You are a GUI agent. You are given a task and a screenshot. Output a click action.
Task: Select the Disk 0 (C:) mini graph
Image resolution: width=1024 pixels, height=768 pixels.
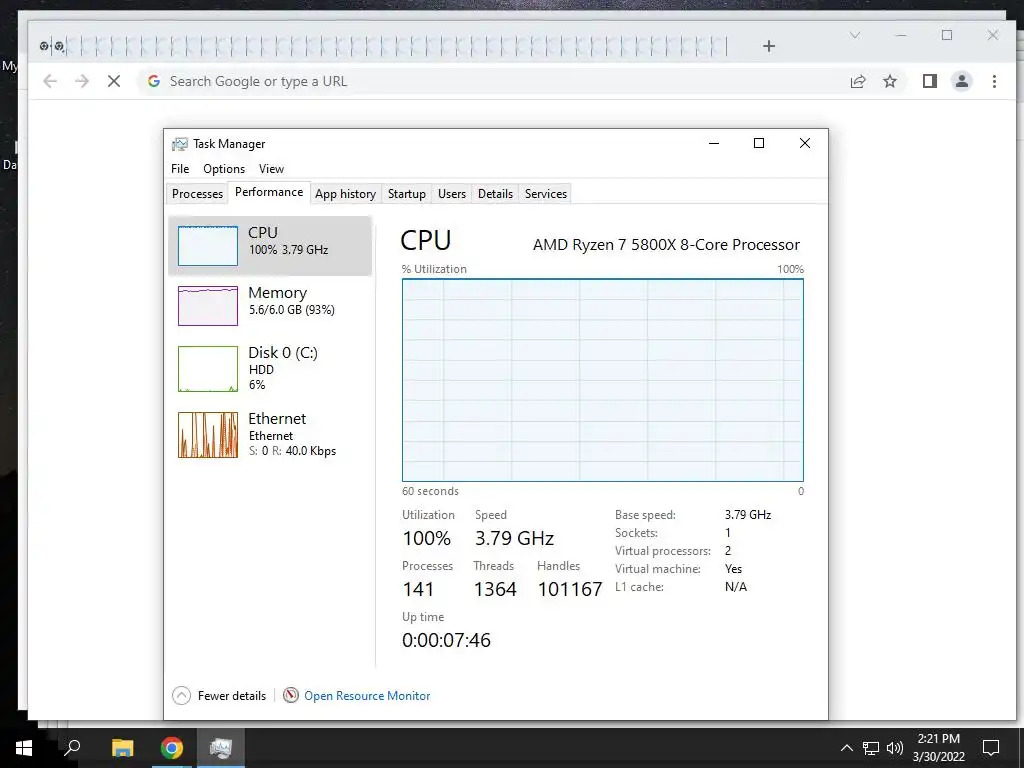[x=208, y=369]
